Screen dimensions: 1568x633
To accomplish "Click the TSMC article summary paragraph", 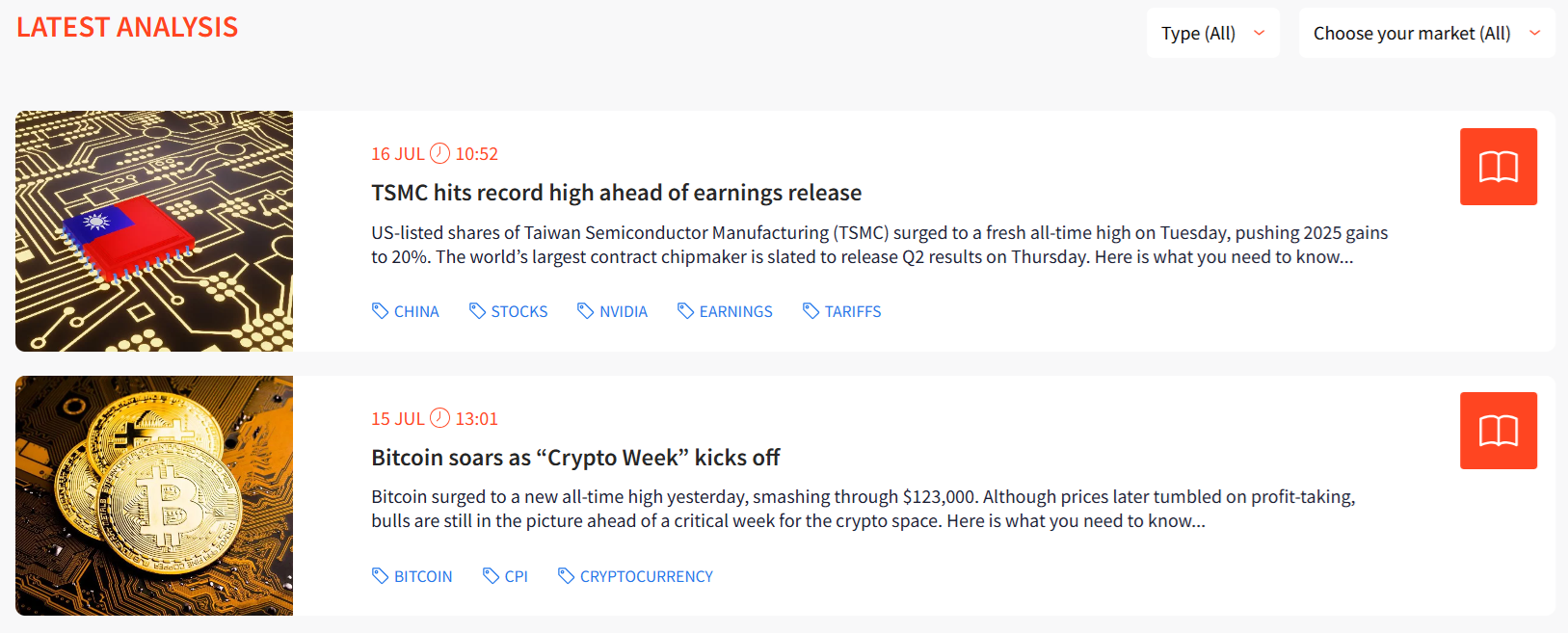I will (880, 245).
